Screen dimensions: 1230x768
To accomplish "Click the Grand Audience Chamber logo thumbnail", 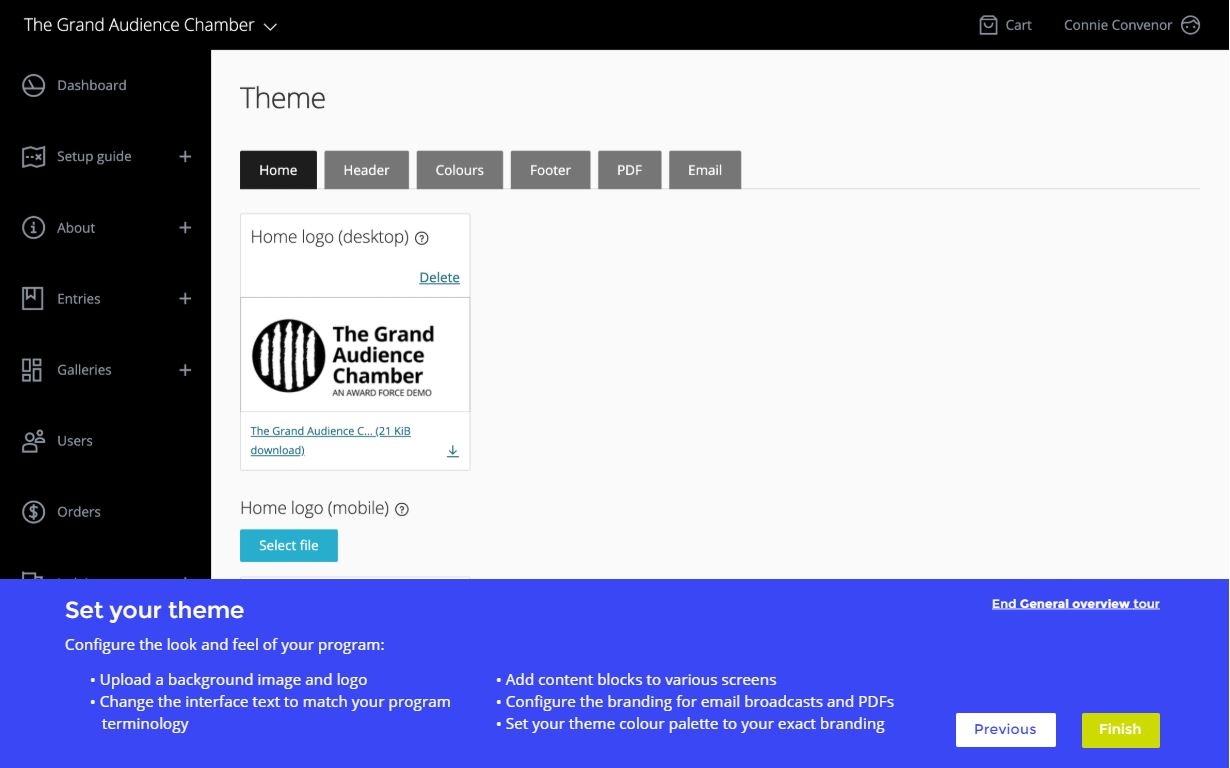I will [x=355, y=355].
